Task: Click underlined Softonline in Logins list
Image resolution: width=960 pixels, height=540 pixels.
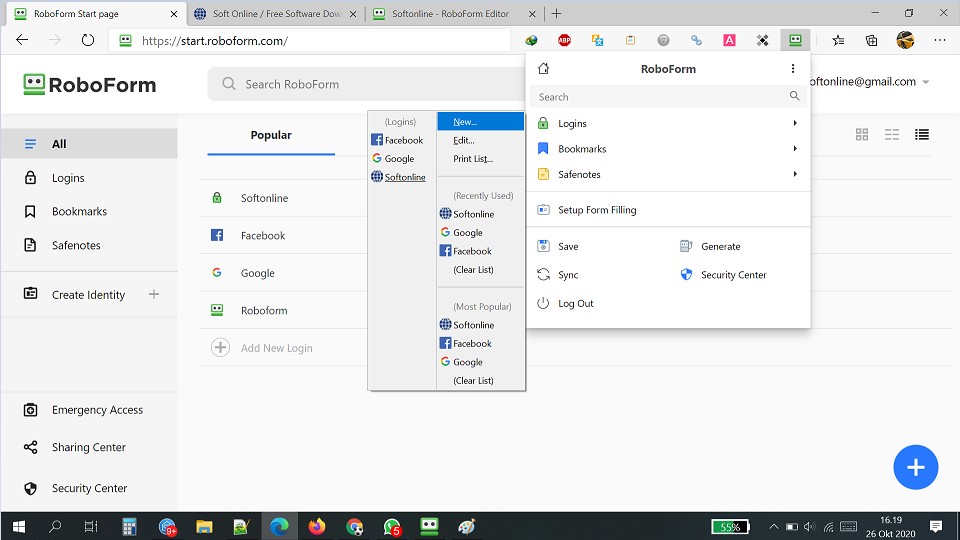Action: coord(402,177)
